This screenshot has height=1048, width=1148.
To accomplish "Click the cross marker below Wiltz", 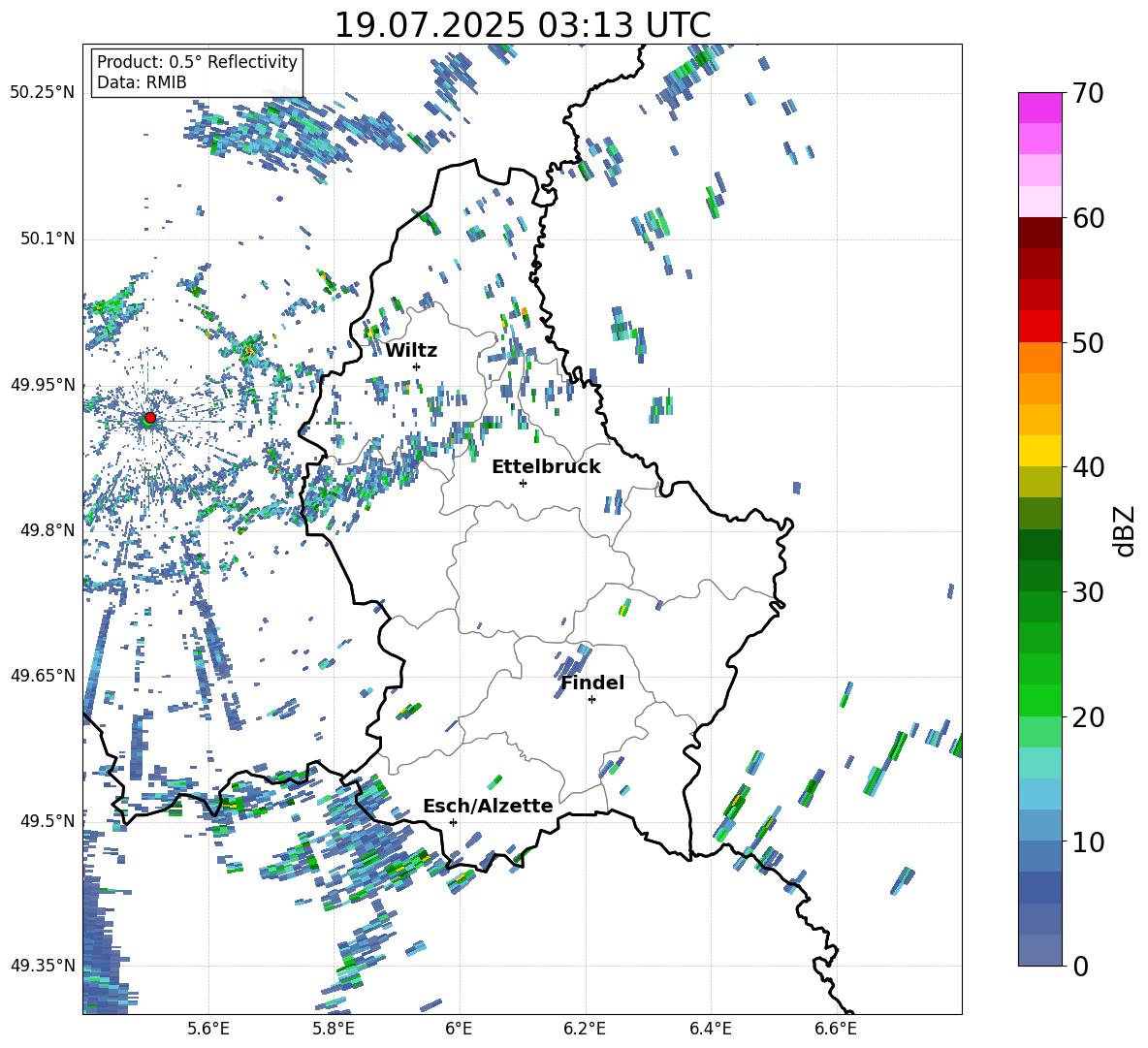I will click(x=417, y=366).
